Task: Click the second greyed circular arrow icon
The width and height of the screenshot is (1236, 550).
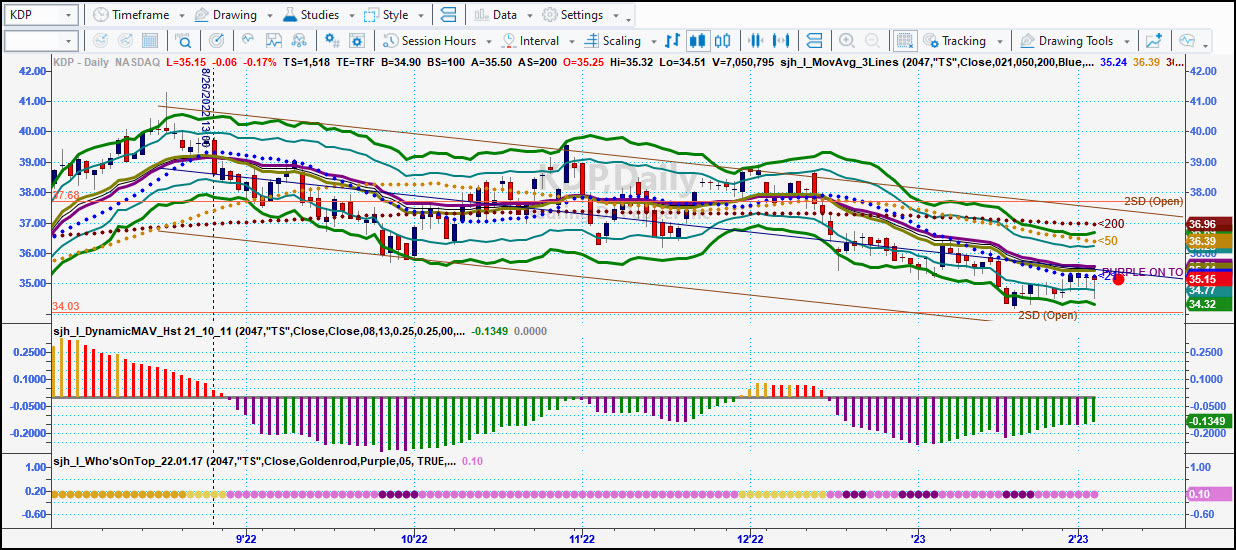Action: click(125, 41)
